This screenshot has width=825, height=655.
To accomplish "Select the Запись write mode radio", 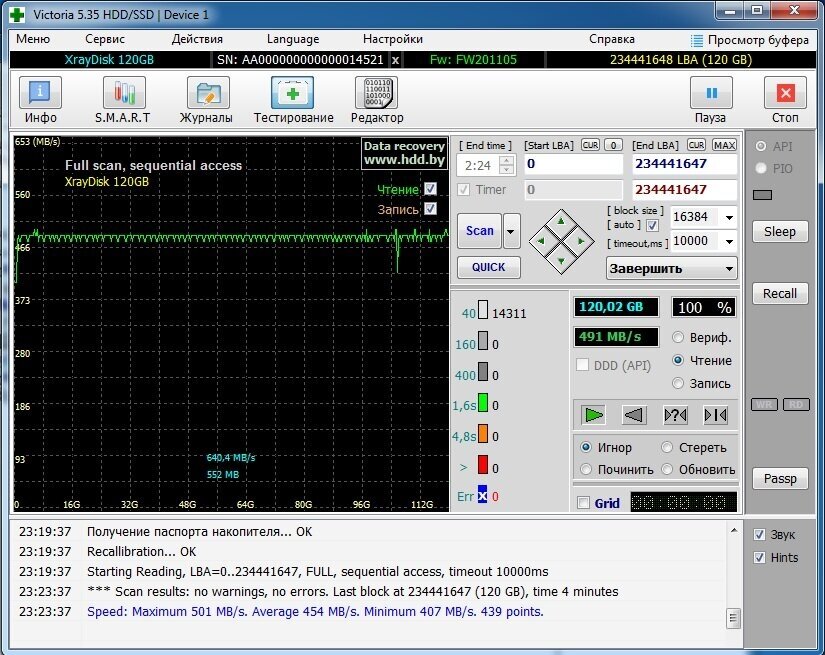I will coord(678,384).
